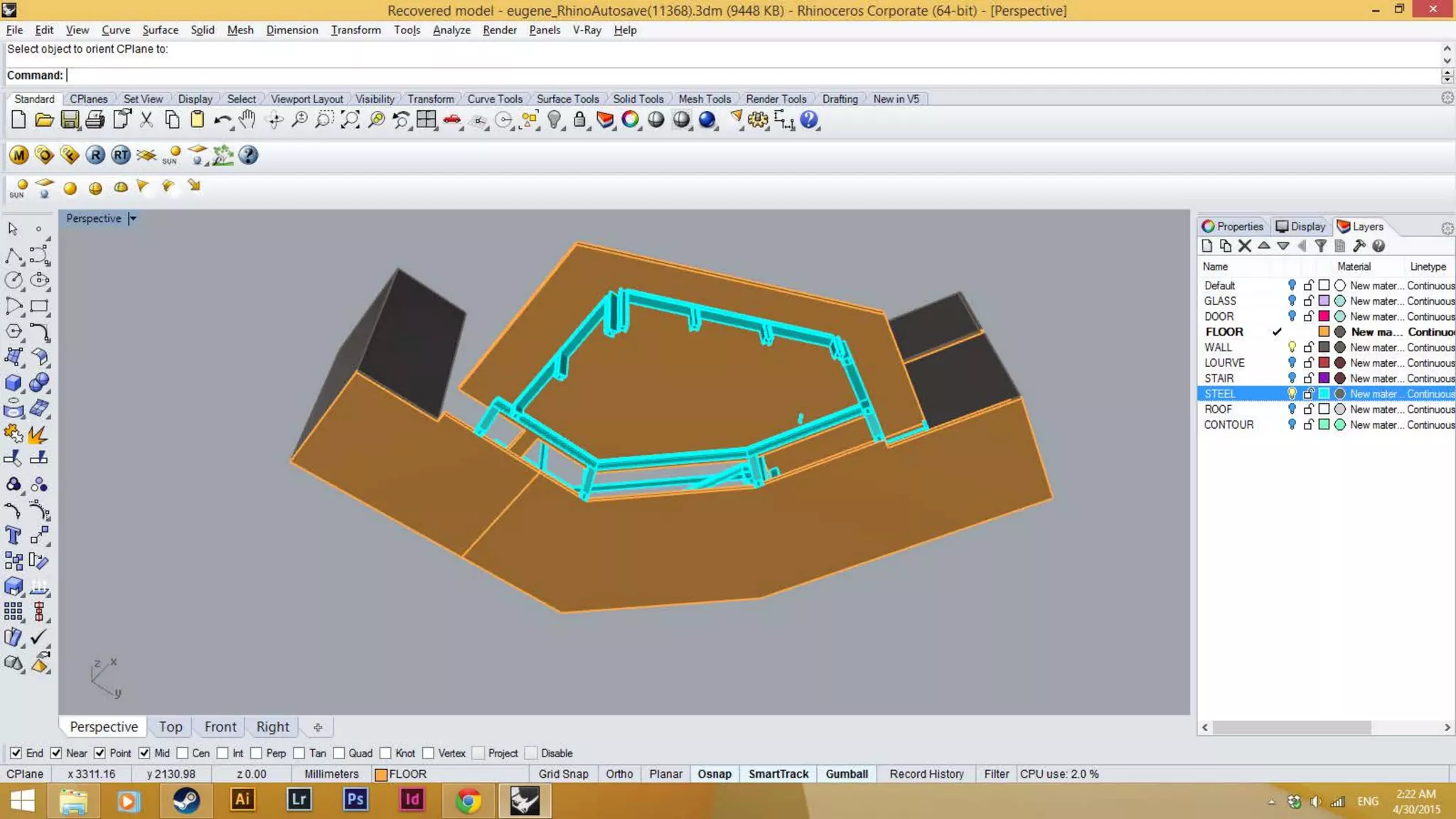Click the new layer icon in Layers panel
Screen dimensions: 1456x819
click(x=1206, y=246)
